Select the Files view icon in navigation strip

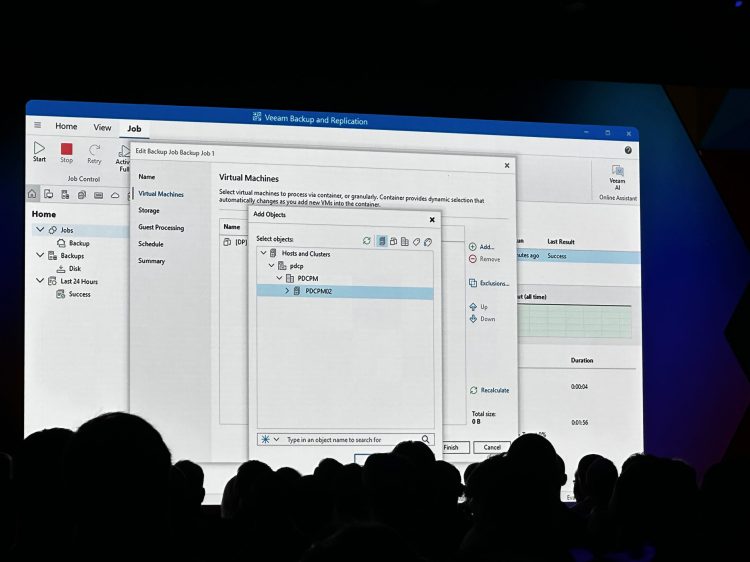pyautogui.click(x=82, y=195)
